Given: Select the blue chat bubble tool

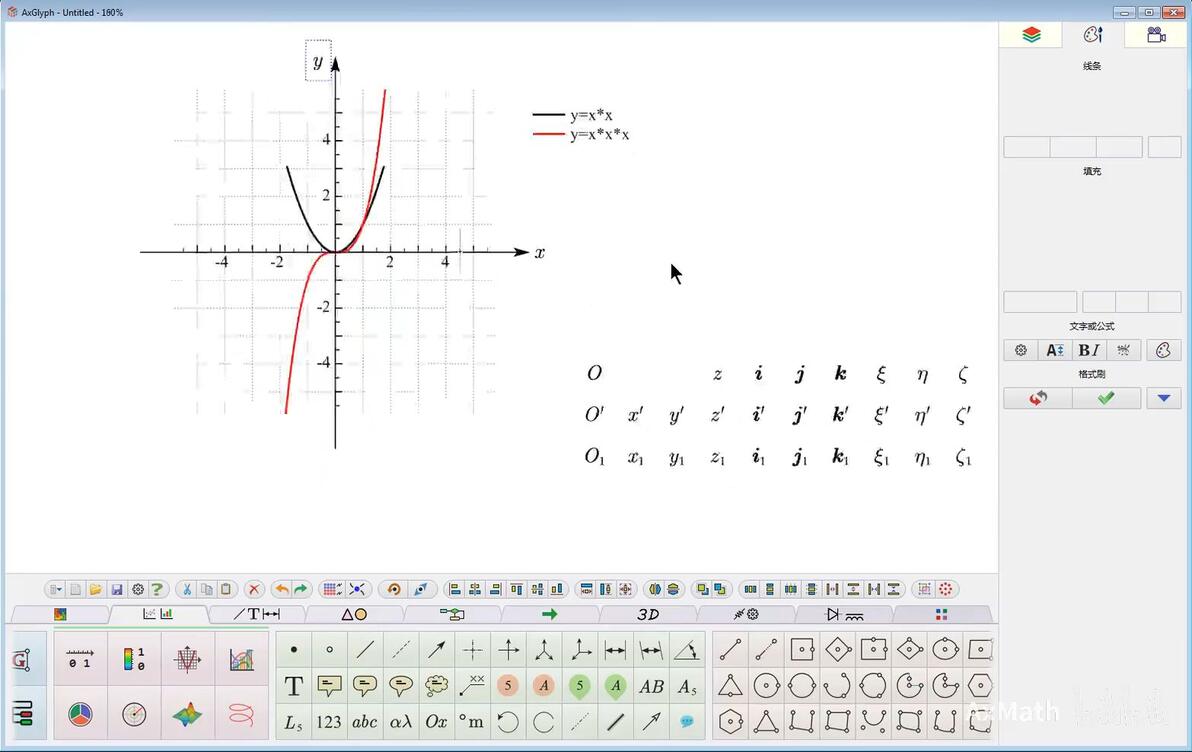Looking at the screenshot, I should [x=686, y=722].
